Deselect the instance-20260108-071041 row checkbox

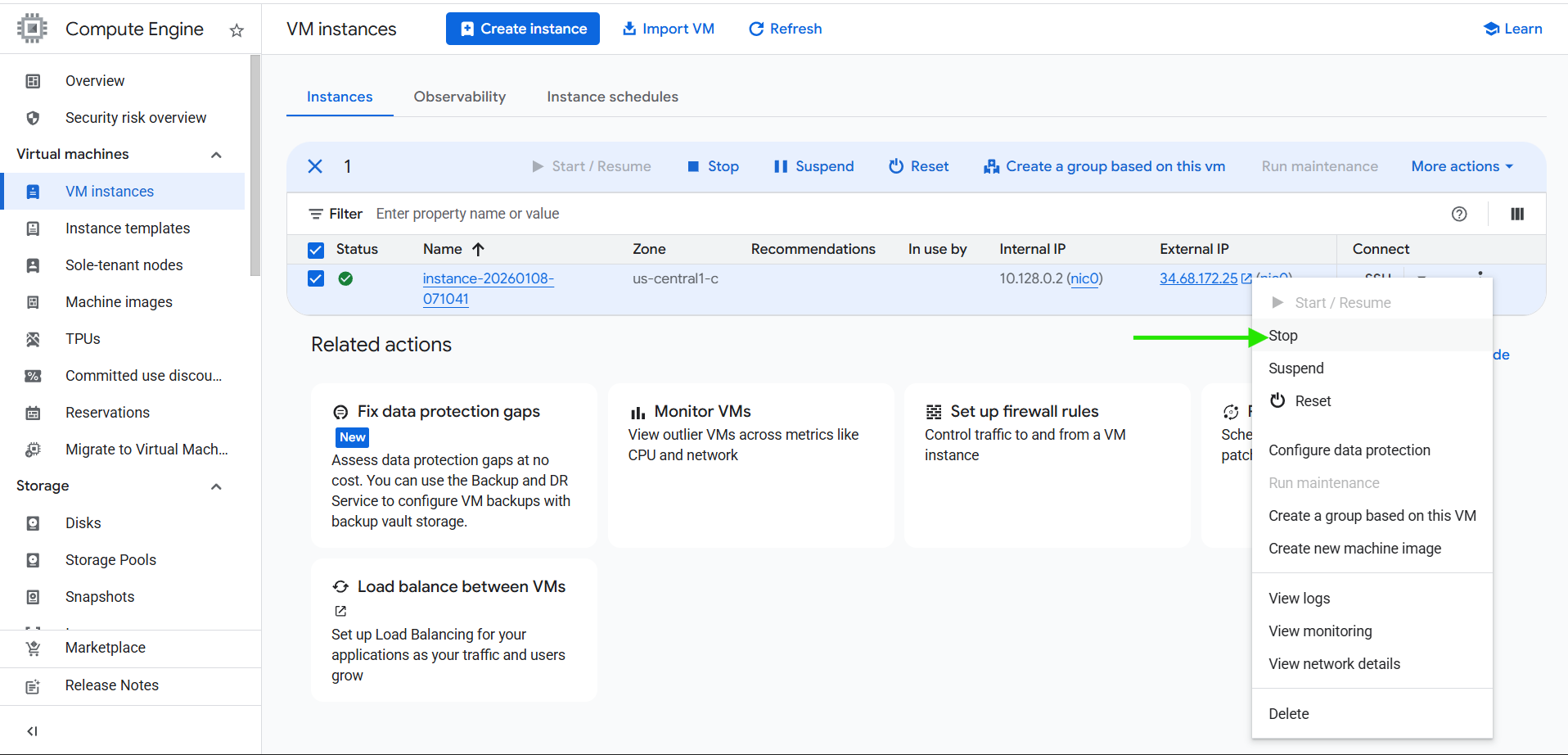(316, 278)
